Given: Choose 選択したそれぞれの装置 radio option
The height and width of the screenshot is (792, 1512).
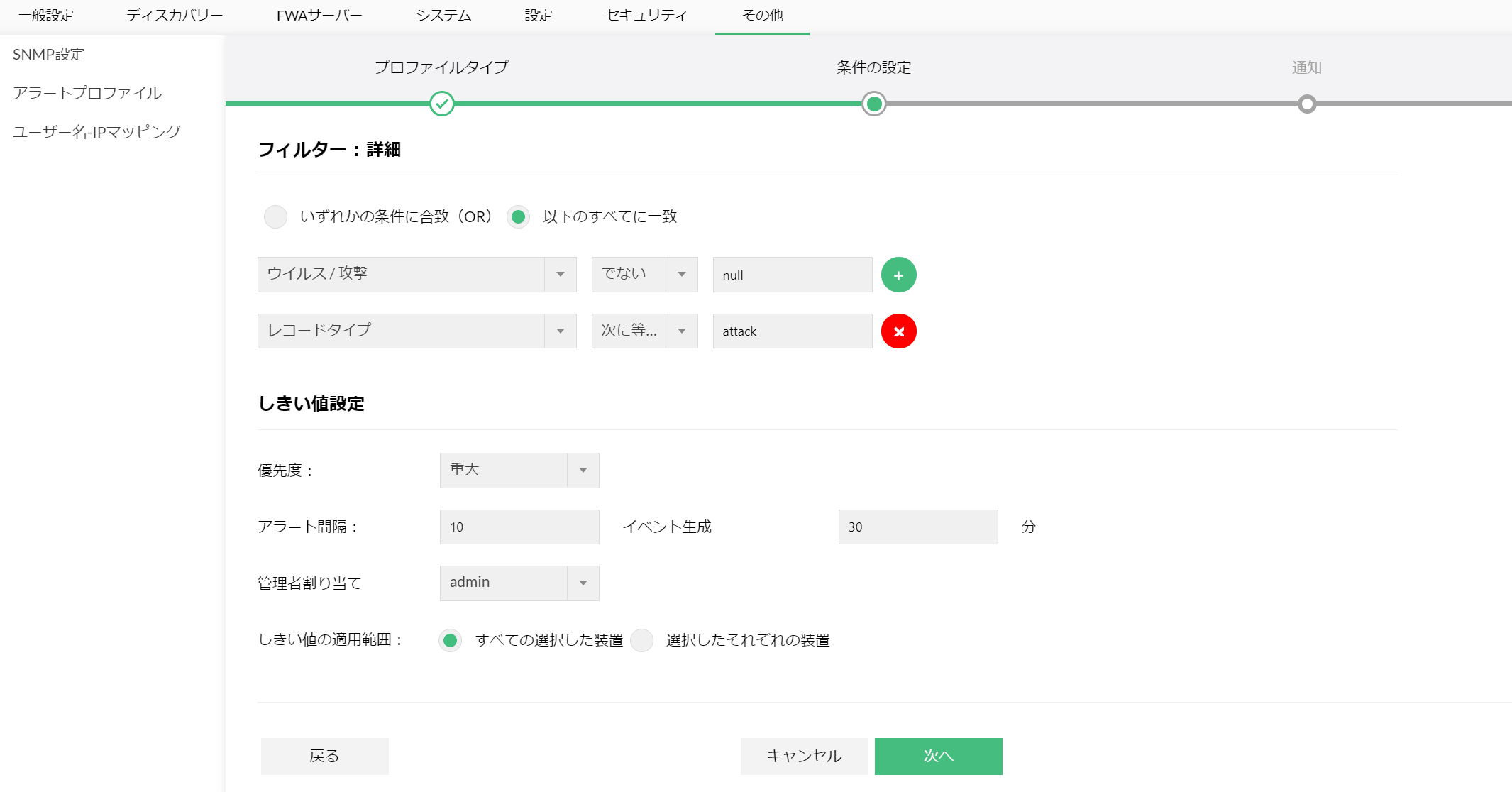Looking at the screenshot, I should click(641, 640).
